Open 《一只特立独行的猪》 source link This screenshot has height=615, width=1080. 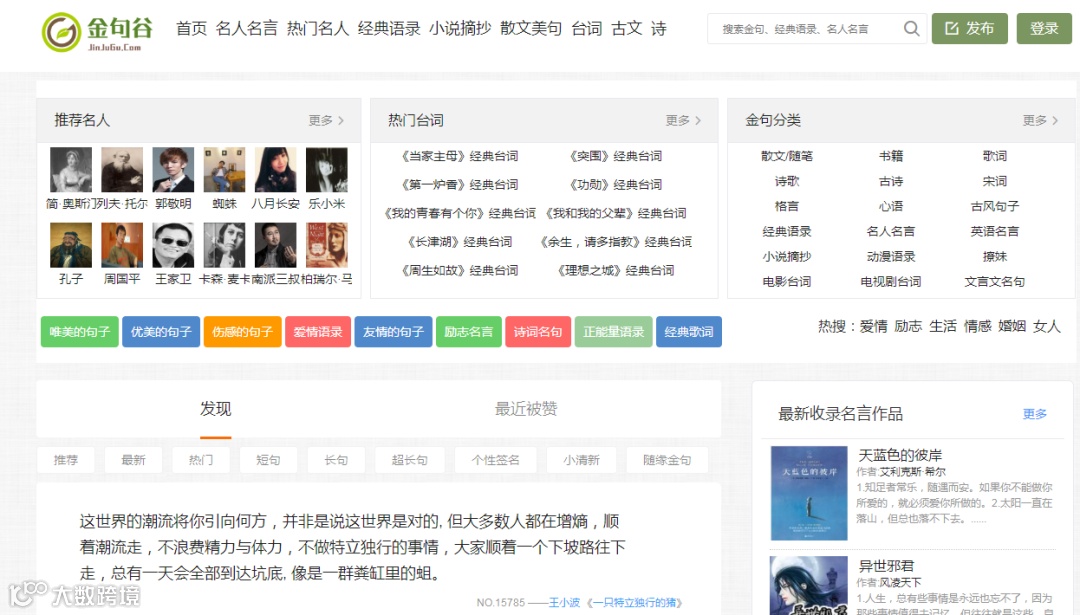(634, 603)
